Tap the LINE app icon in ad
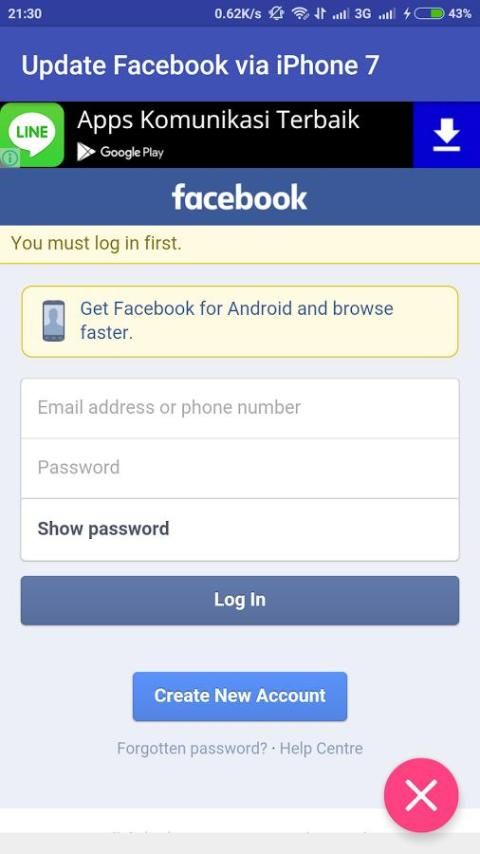This screenshot has height=854, width=480. click(x=32, y=135)
